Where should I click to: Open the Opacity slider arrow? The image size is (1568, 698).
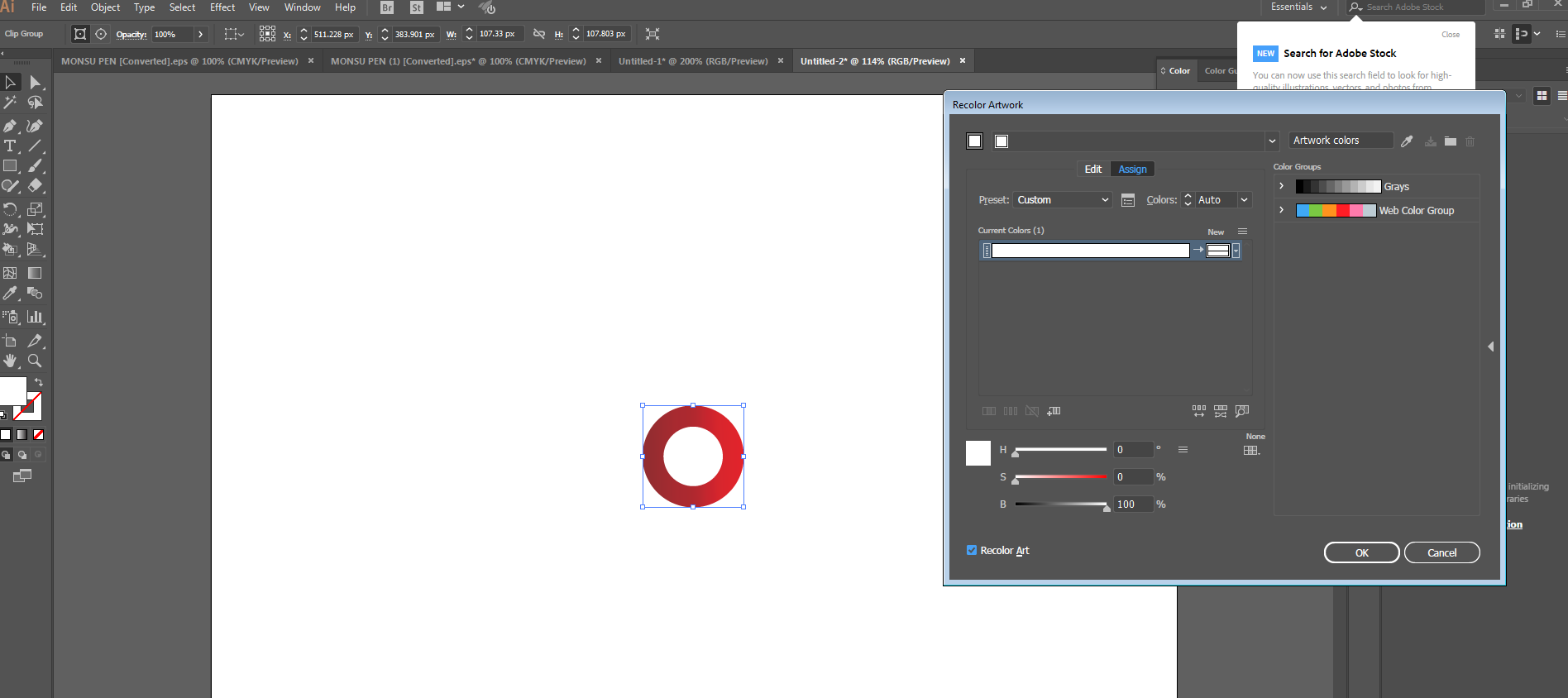[x=200, y=34]
